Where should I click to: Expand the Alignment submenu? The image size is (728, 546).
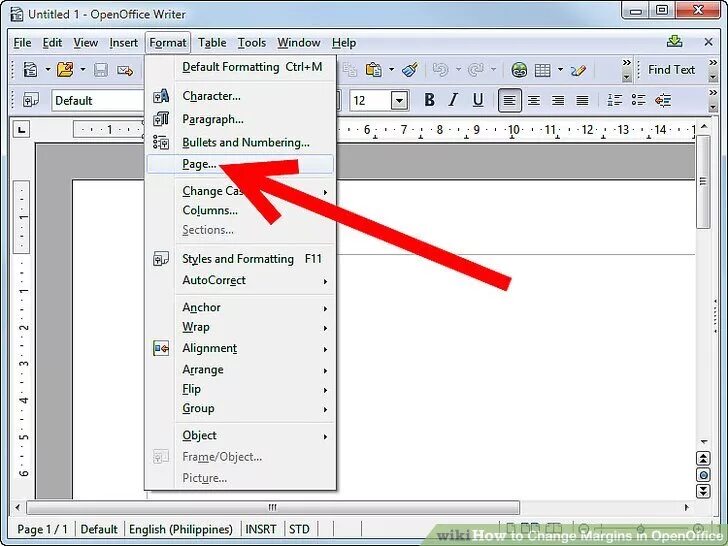pos(325,350)
